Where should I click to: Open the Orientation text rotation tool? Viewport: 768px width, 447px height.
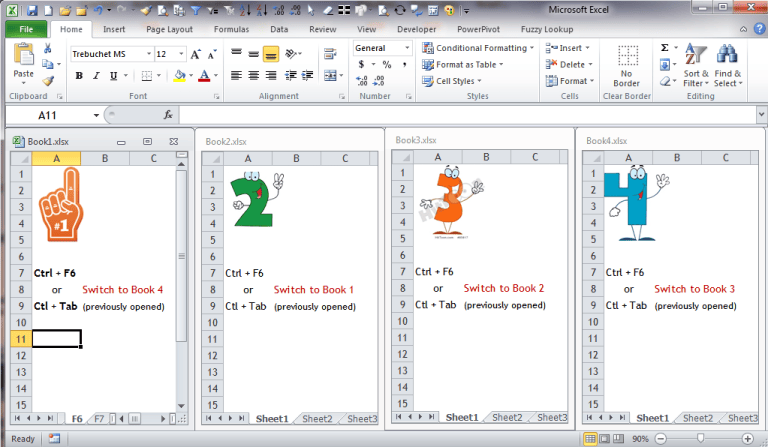click(292, 53)
